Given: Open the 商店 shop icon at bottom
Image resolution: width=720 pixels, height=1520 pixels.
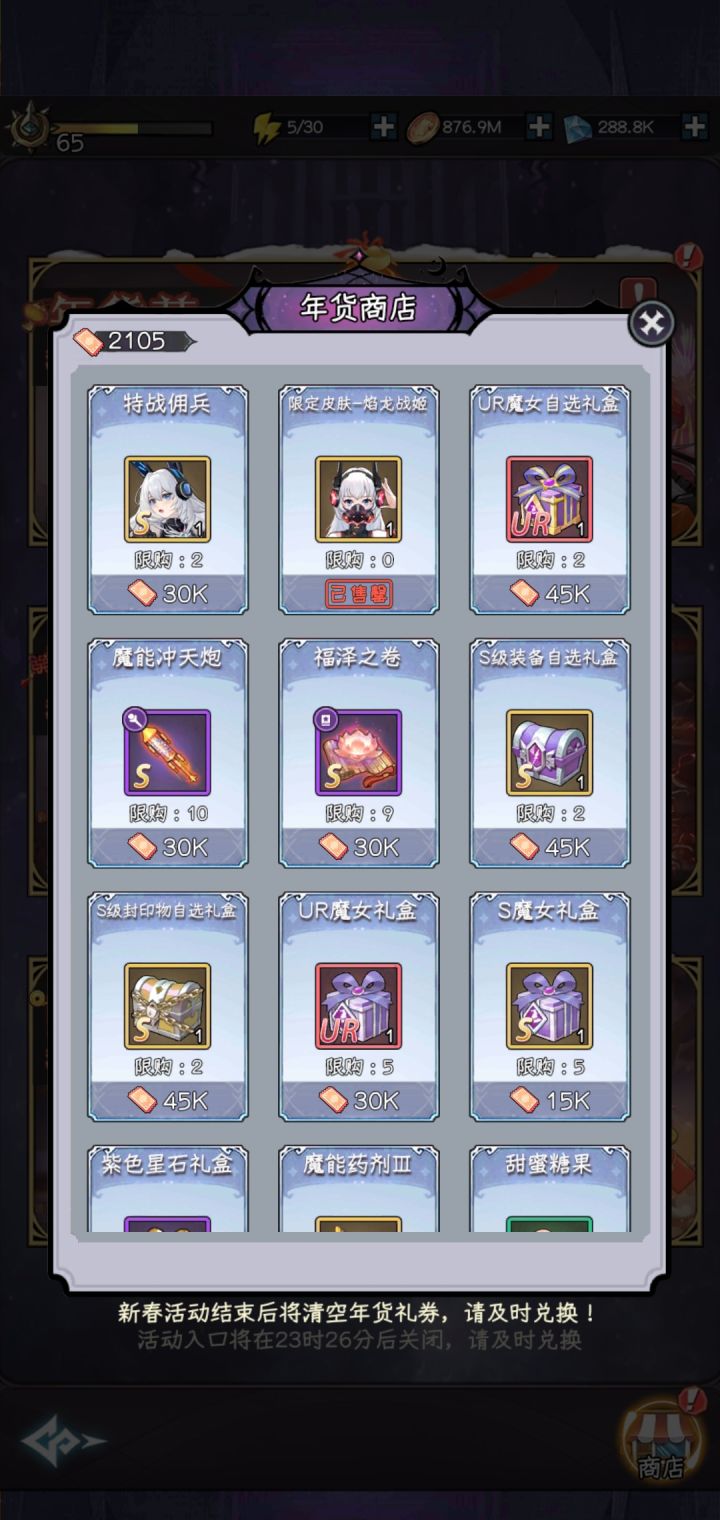Looking at the screenshot, I should [660, 1440].
